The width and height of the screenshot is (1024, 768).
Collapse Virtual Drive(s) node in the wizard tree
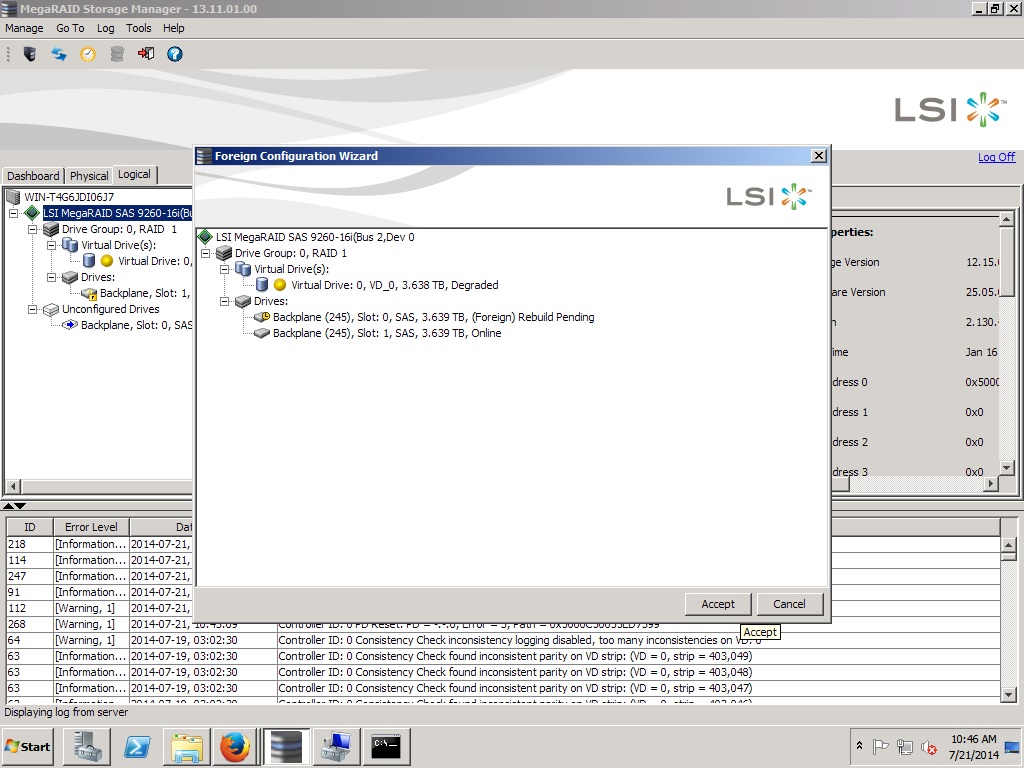(x=225, y=269)
